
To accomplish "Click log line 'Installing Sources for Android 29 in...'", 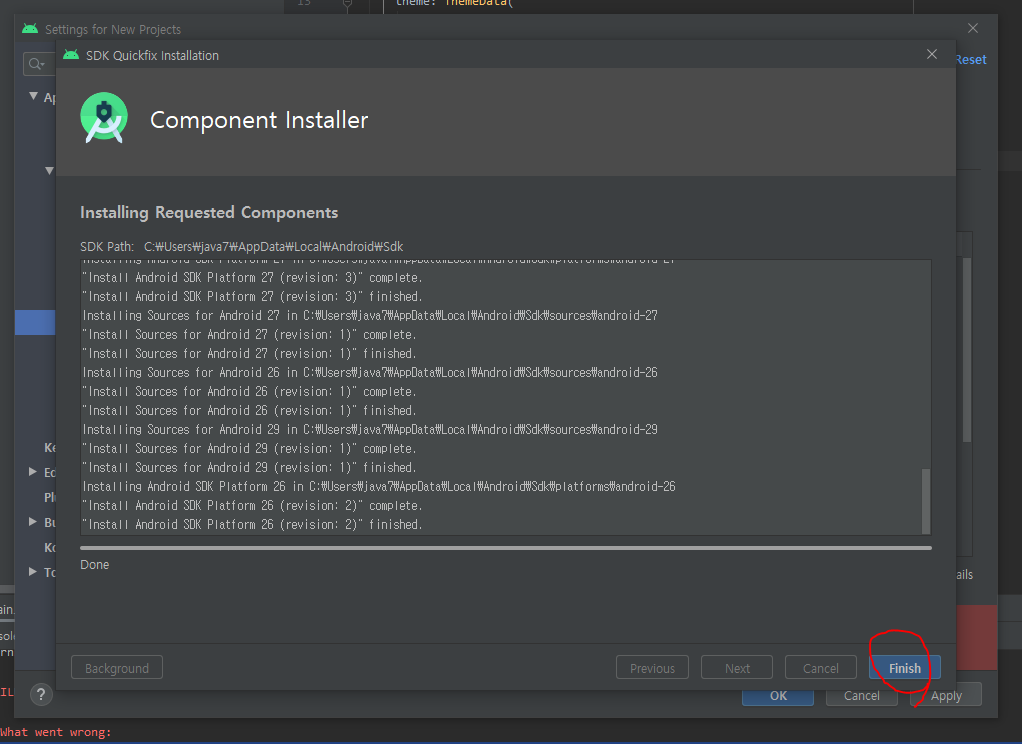I will [370, 430].
